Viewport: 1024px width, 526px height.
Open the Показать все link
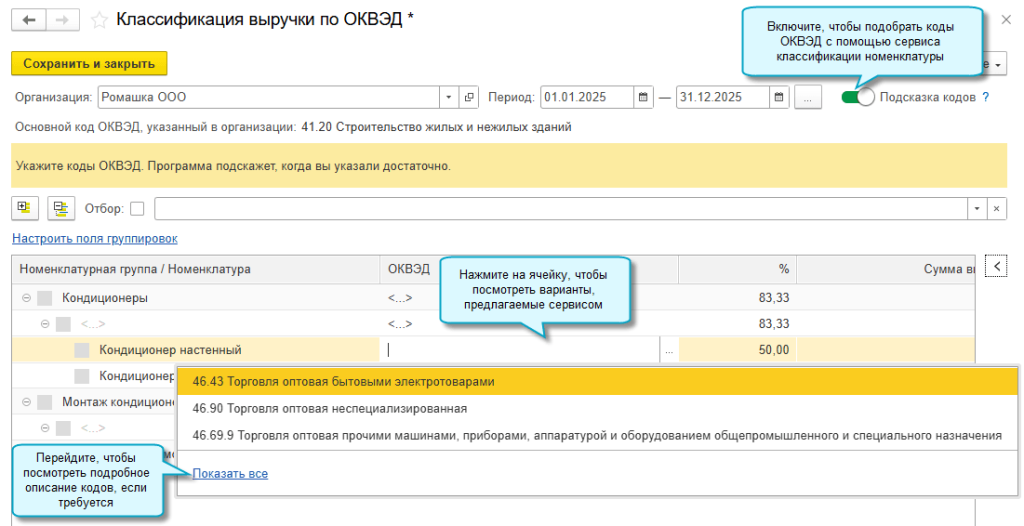click(230, 474)
